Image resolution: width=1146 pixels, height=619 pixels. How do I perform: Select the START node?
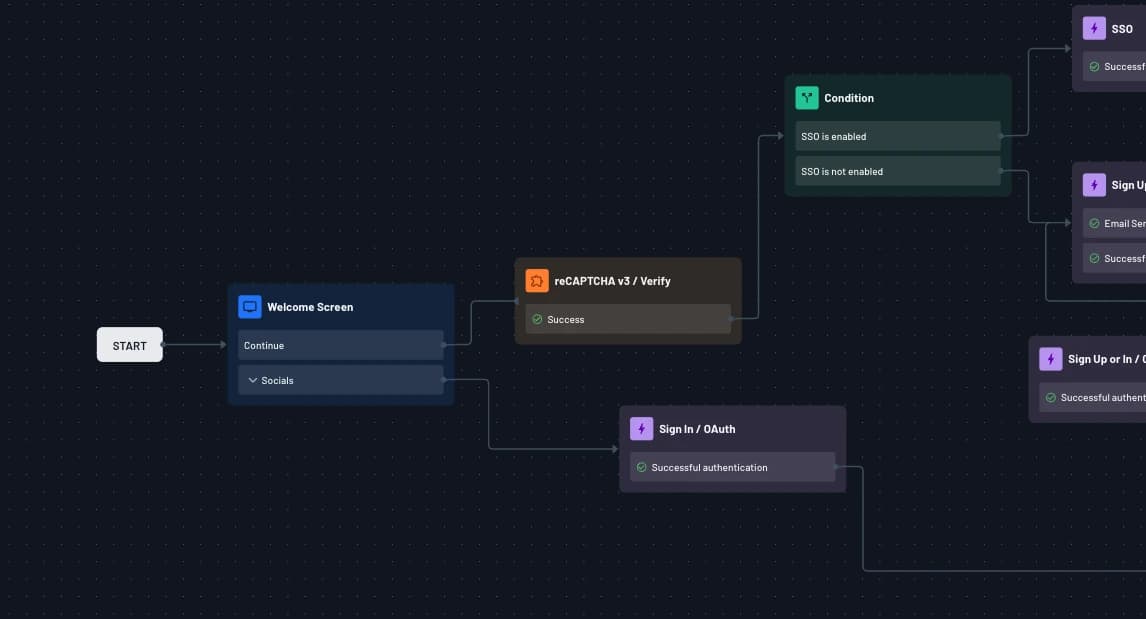pos(130,345)
